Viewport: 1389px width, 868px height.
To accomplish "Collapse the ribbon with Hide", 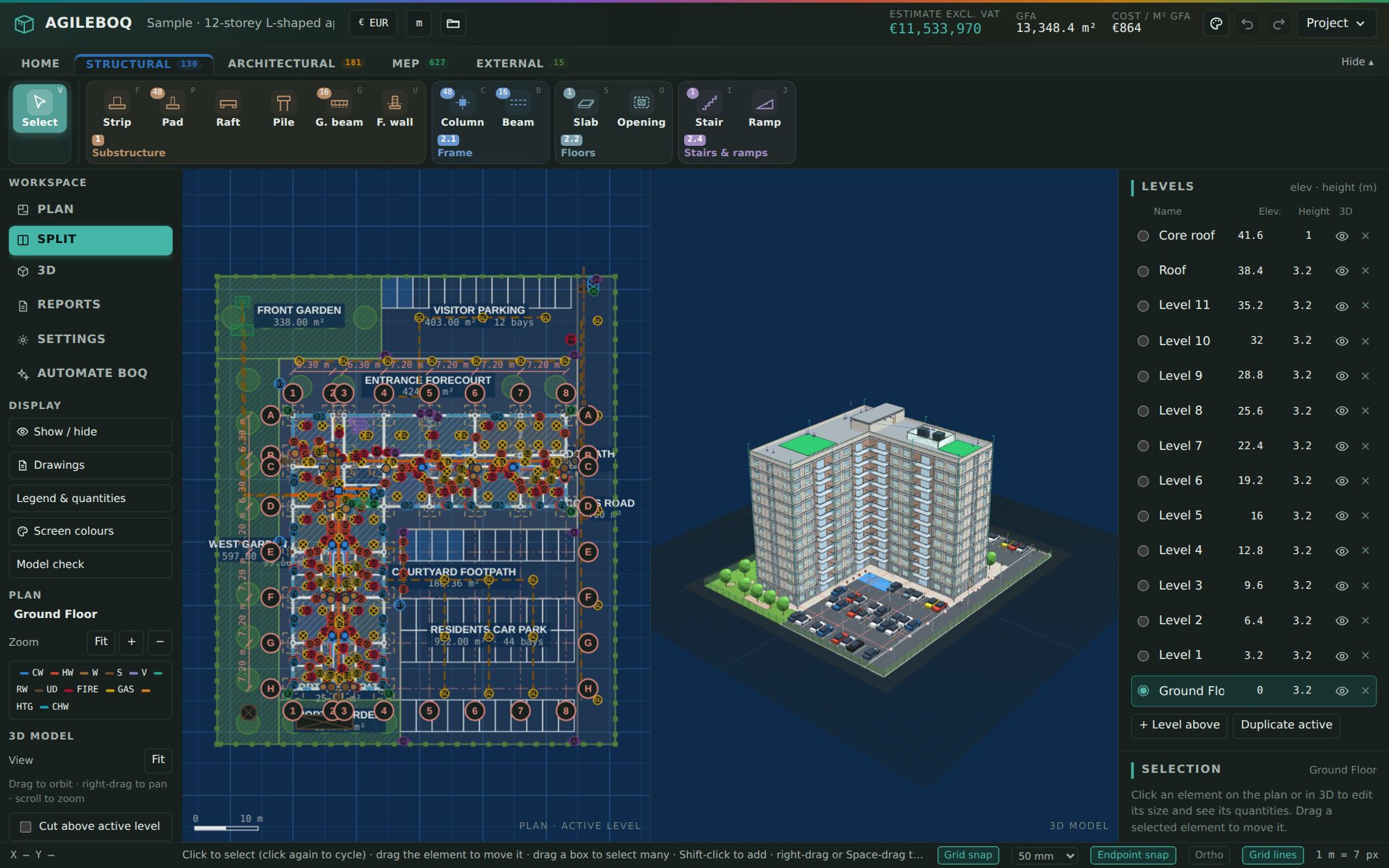I will (x=1357, y=62).
